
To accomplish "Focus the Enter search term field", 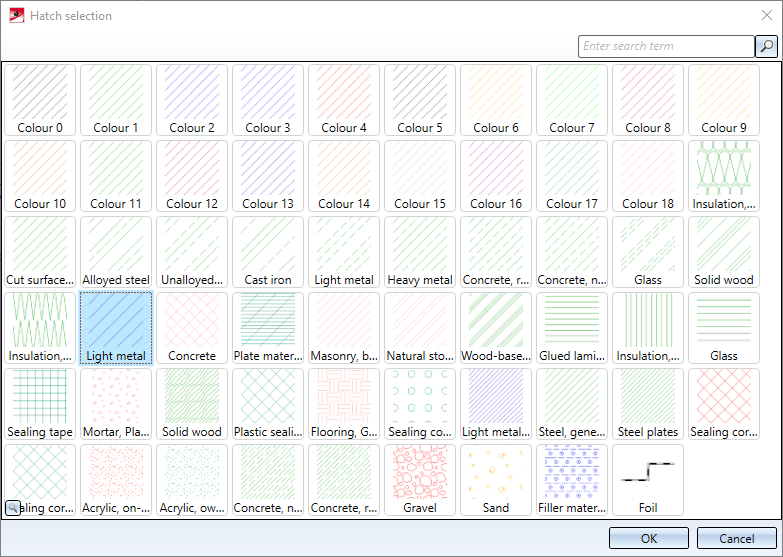I will tap(666, 46).
